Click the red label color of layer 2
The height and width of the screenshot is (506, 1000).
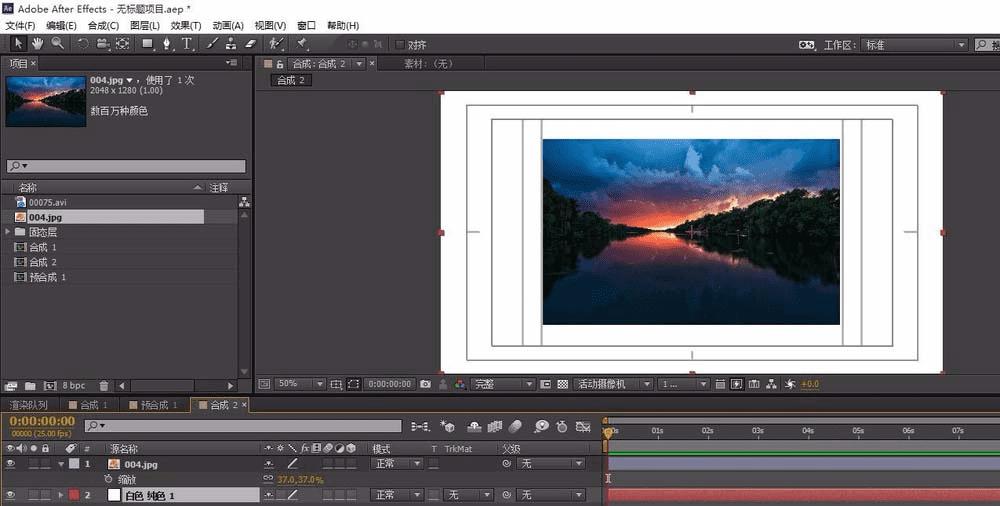(74, 495)
